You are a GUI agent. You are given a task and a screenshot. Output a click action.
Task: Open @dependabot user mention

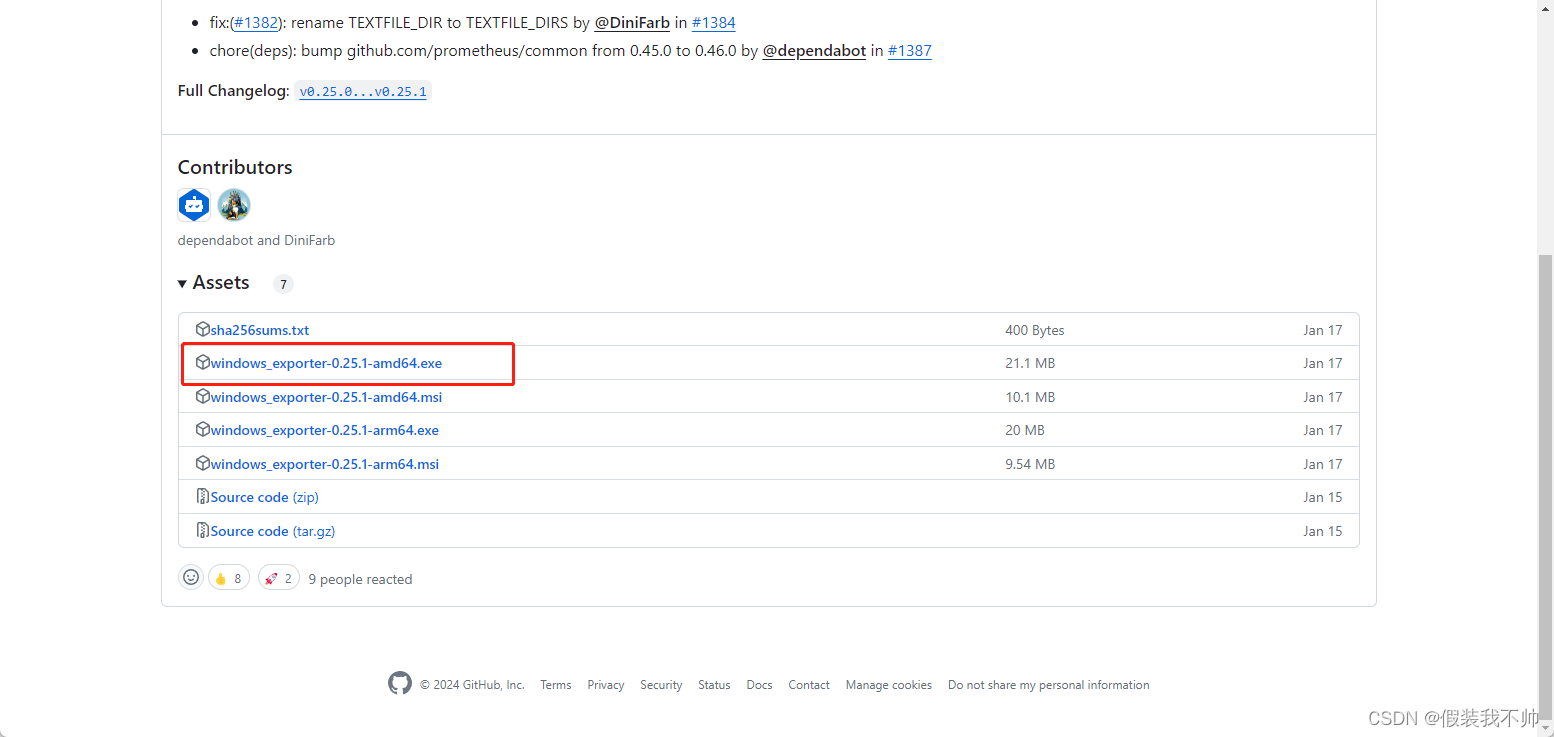(814, 50)
